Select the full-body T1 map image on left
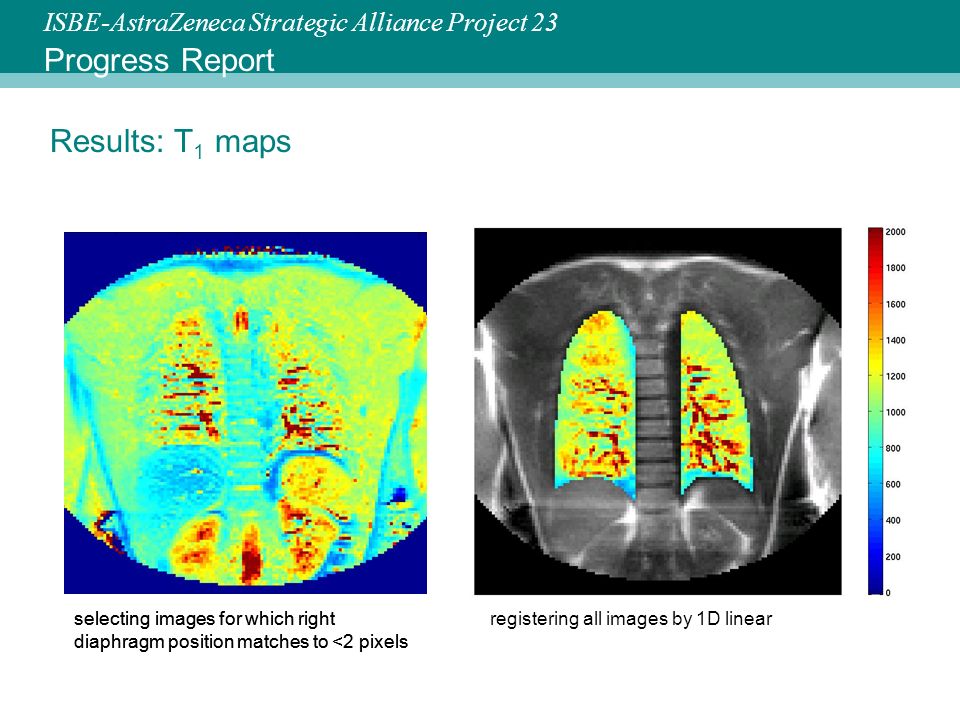960x720 pixels. [246, 413]
